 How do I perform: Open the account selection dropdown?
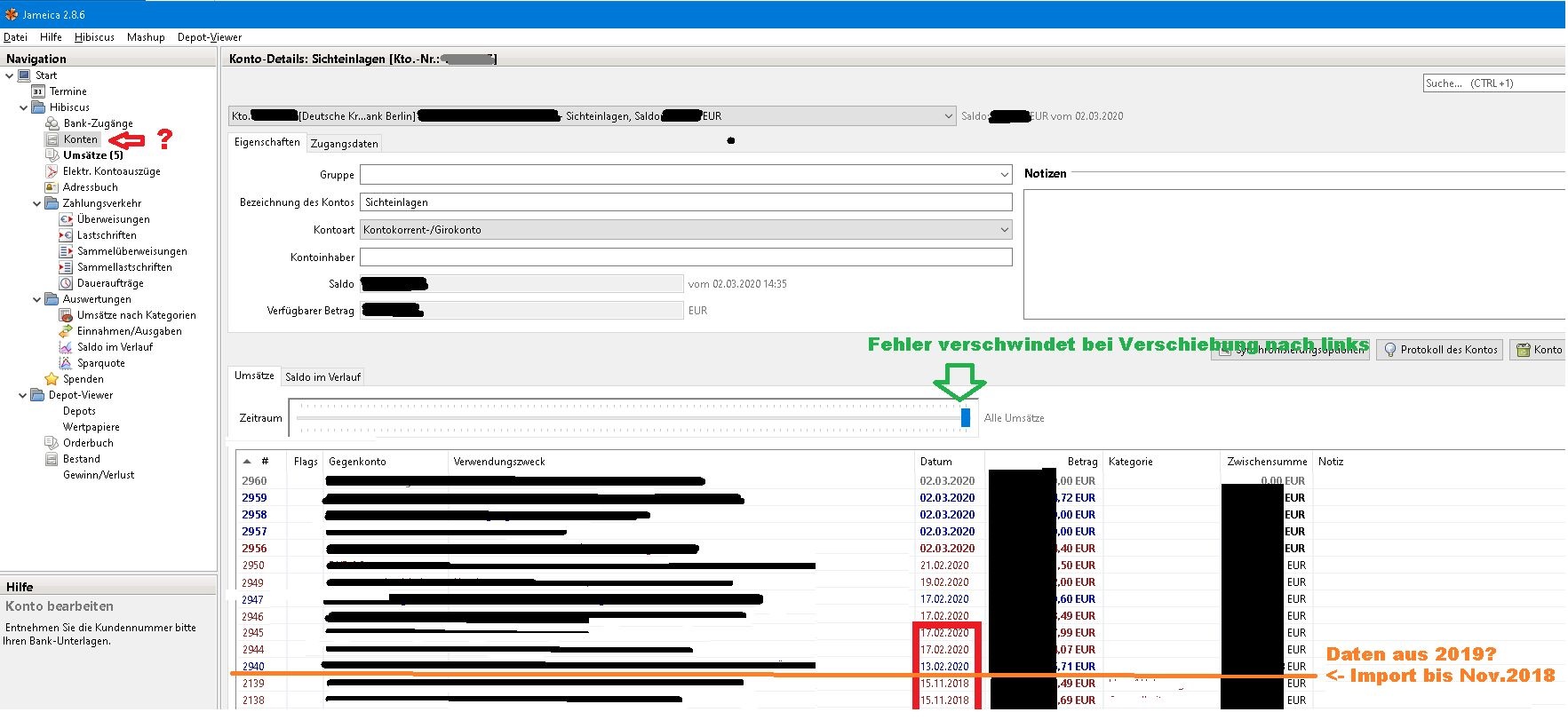(949, 116)
